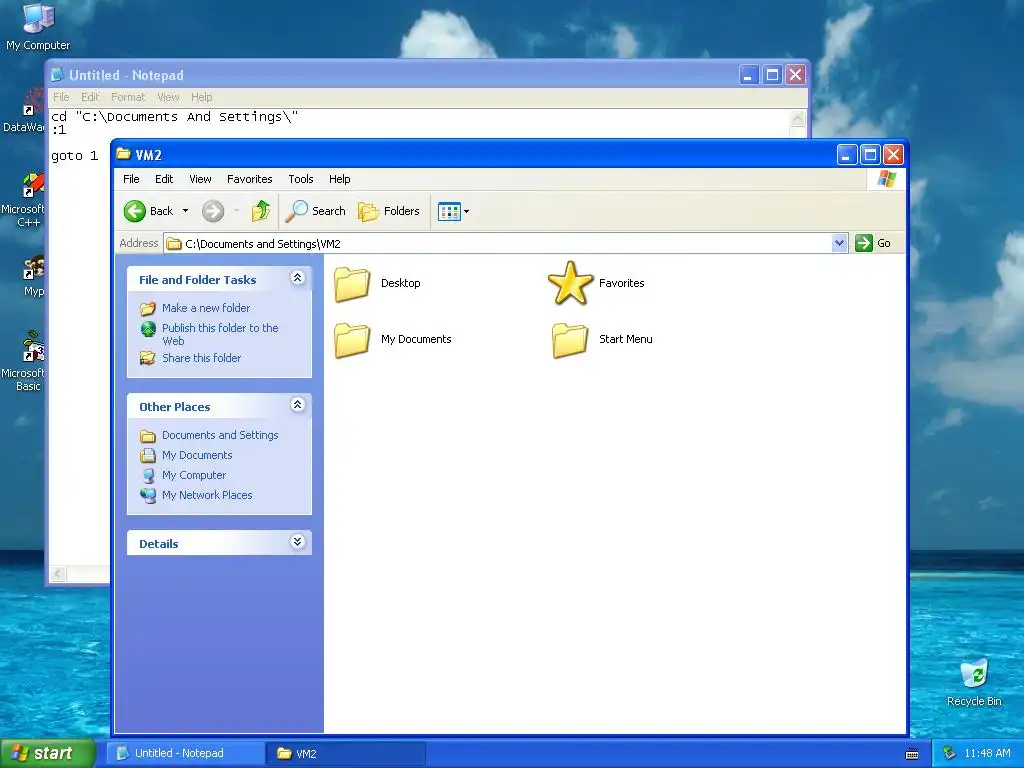Minimize the VM2 window
Viewport: 1024px width, 768px height.
tap(846, 155)
